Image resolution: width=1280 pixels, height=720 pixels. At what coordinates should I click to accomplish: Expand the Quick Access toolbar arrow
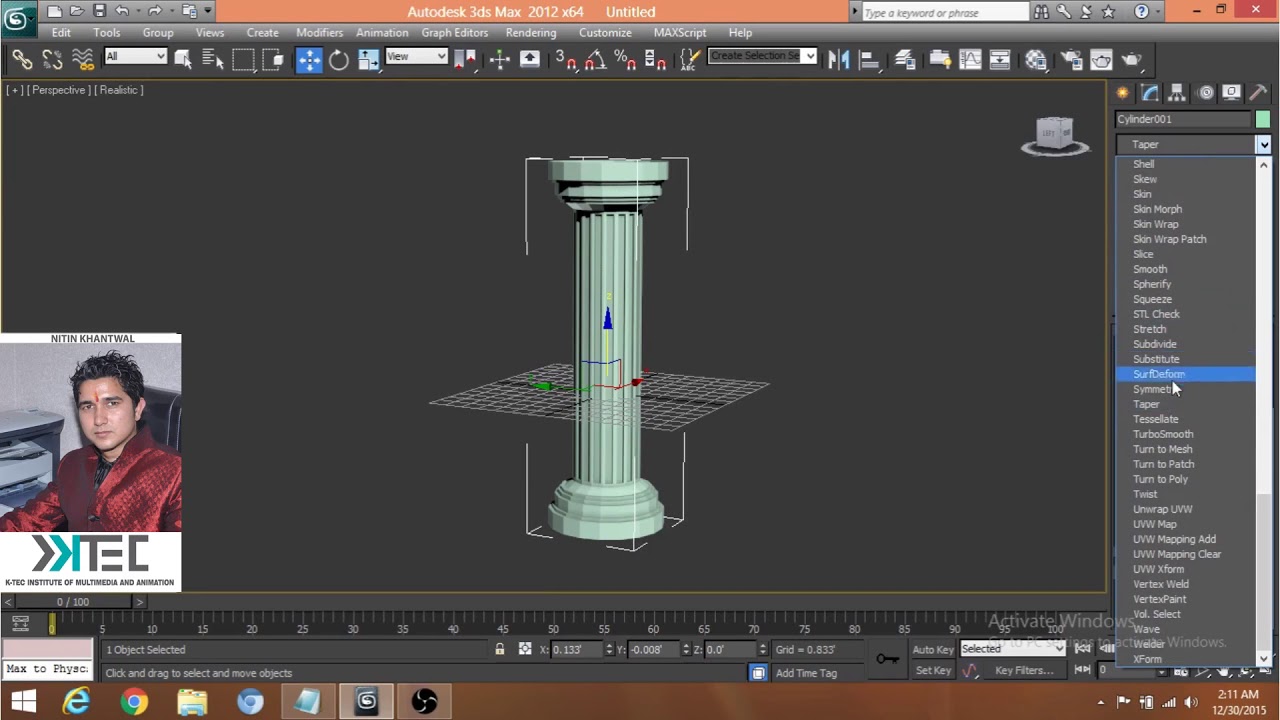point(208,11)
